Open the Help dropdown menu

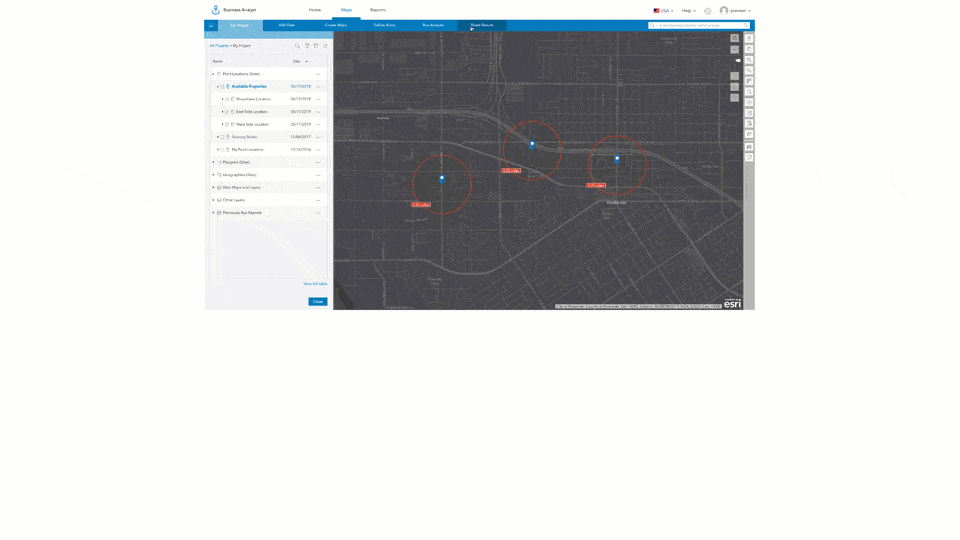click(689, 10)
